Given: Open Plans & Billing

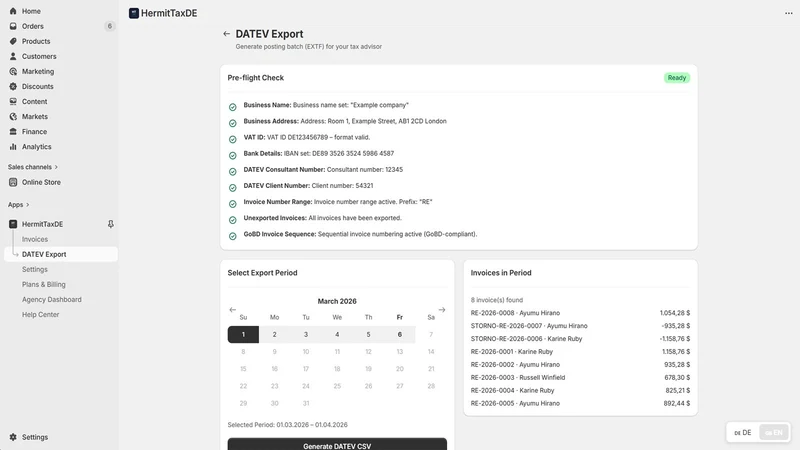Looking at the screenshot, I should [x=44, y=284].
